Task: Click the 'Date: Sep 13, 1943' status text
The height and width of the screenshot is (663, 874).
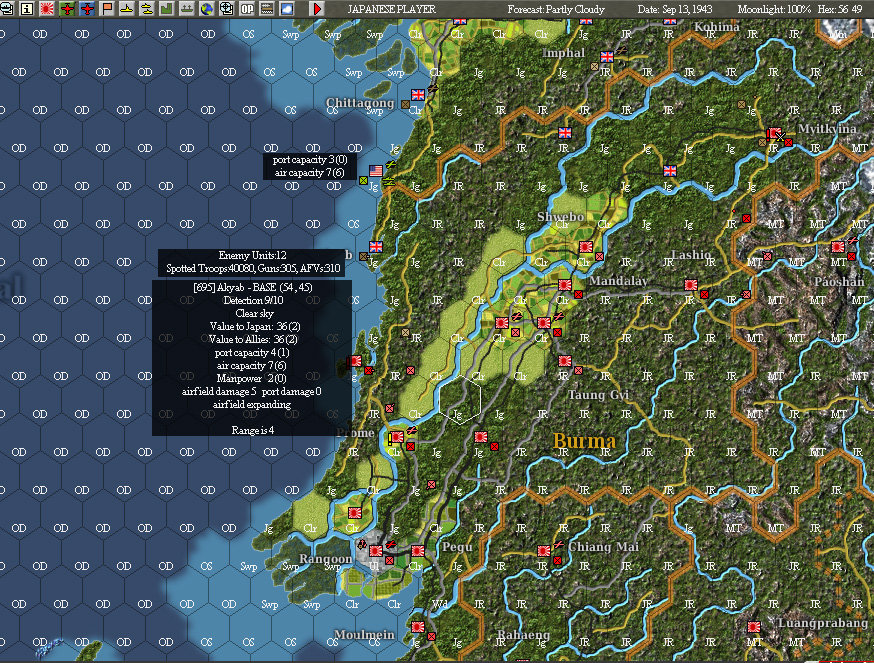Action: [674, 9]
